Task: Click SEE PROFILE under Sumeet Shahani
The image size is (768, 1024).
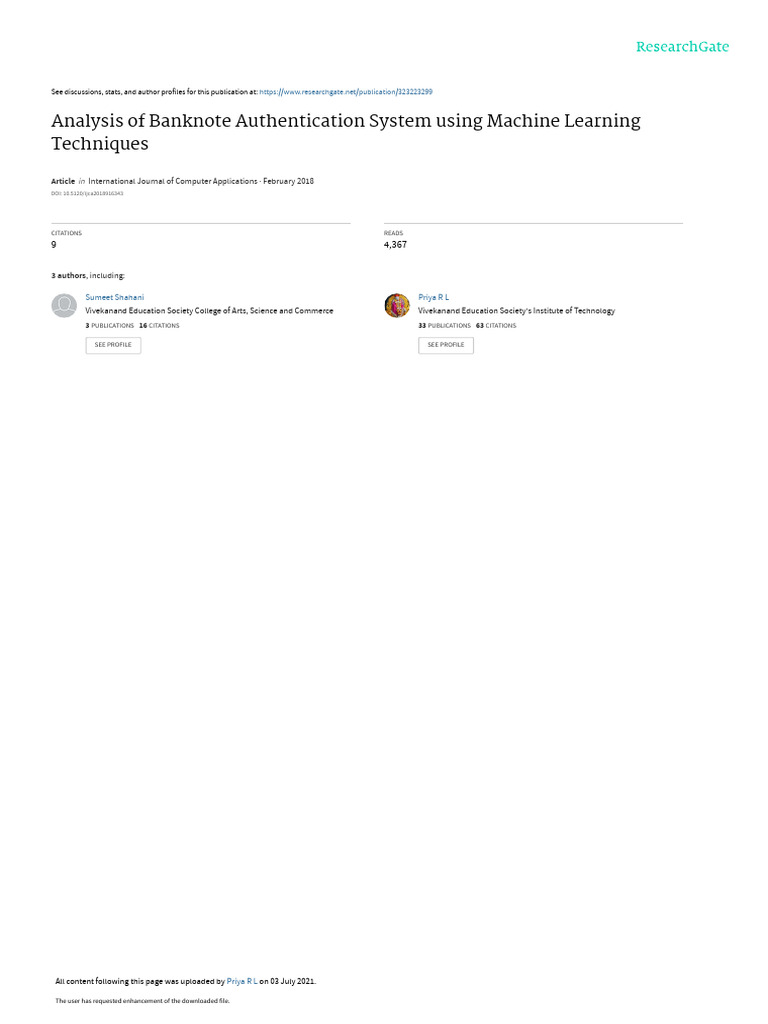Action: pos(113,345)
